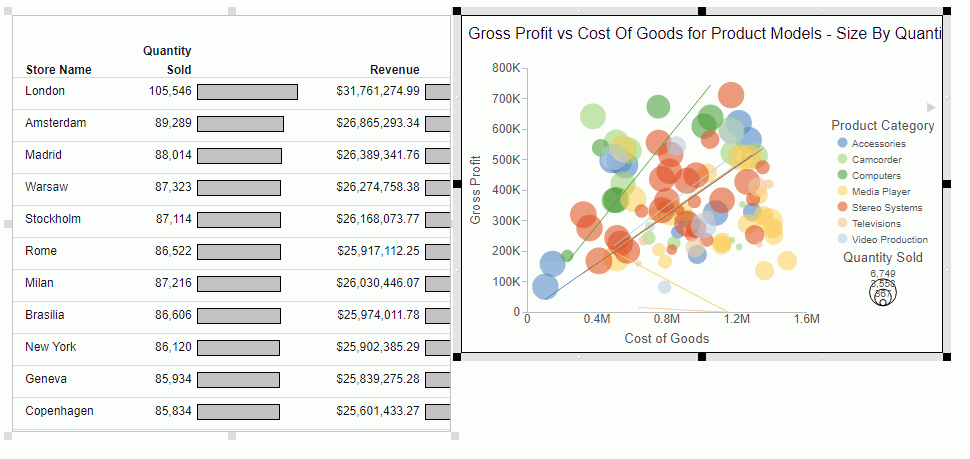Select the Televisions legend entry
970x459 pixels.
[876, 224]
